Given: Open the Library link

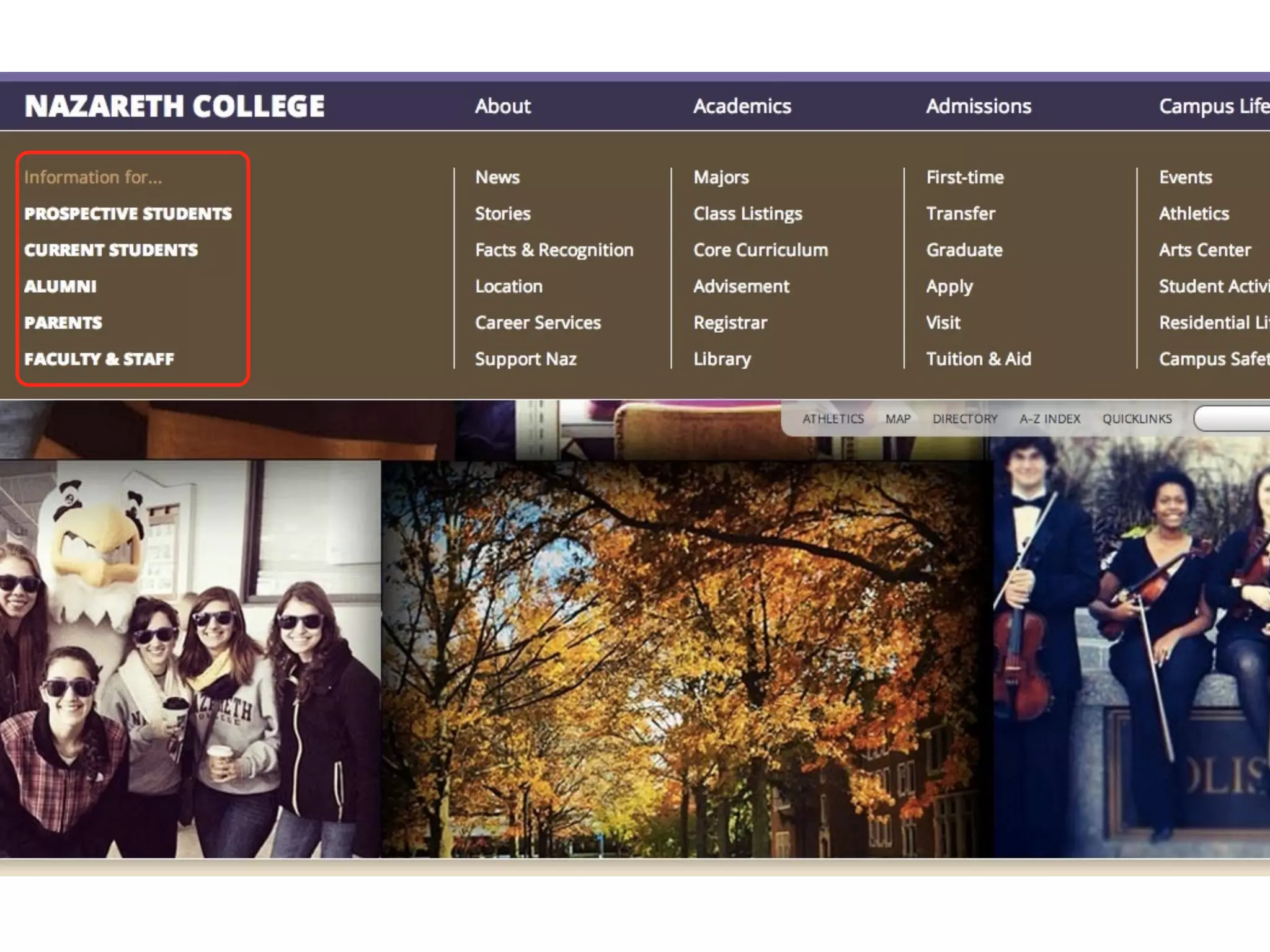Looking at the screenshot, I should 722,359.
